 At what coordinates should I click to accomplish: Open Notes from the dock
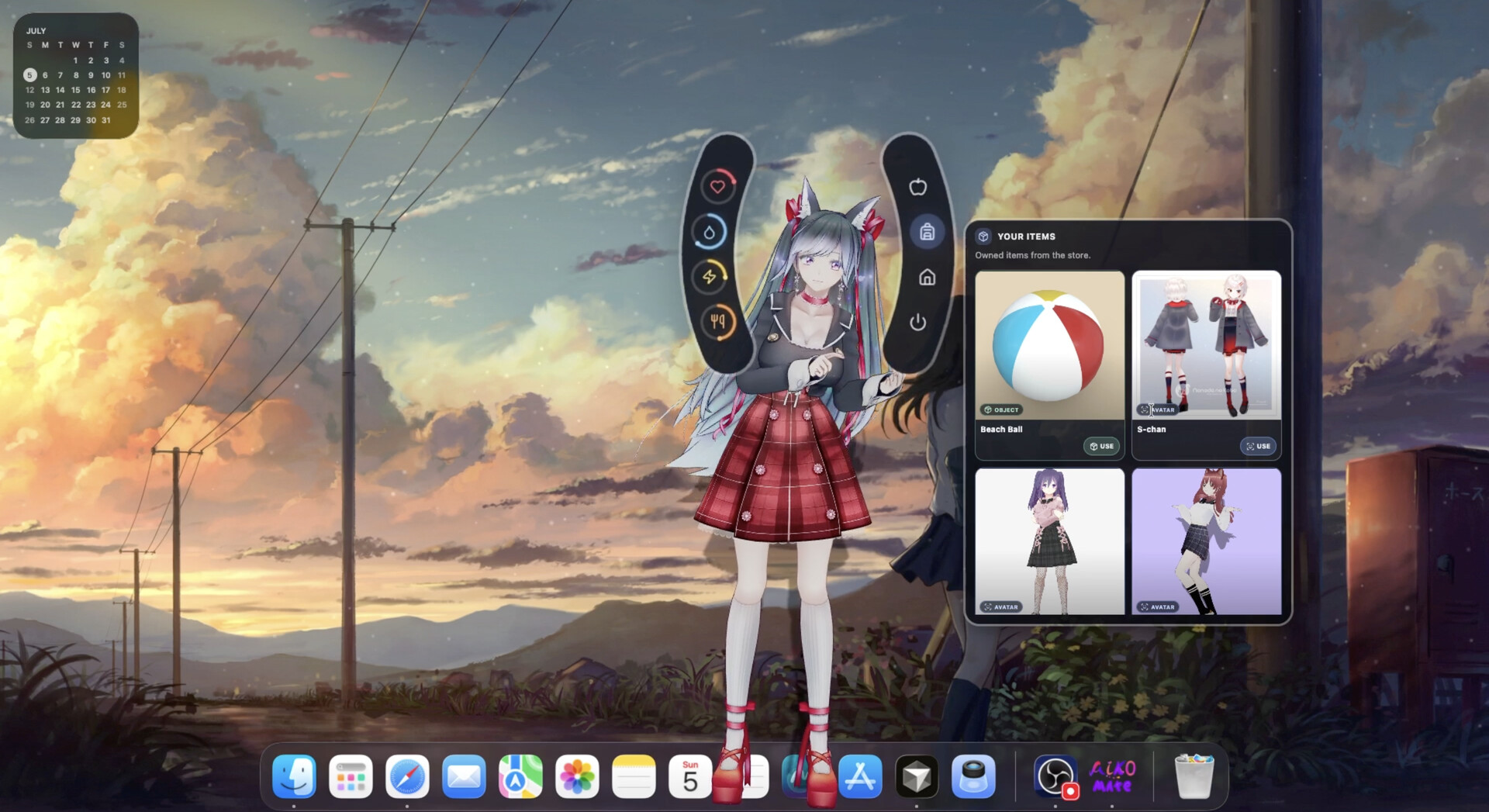634,776
